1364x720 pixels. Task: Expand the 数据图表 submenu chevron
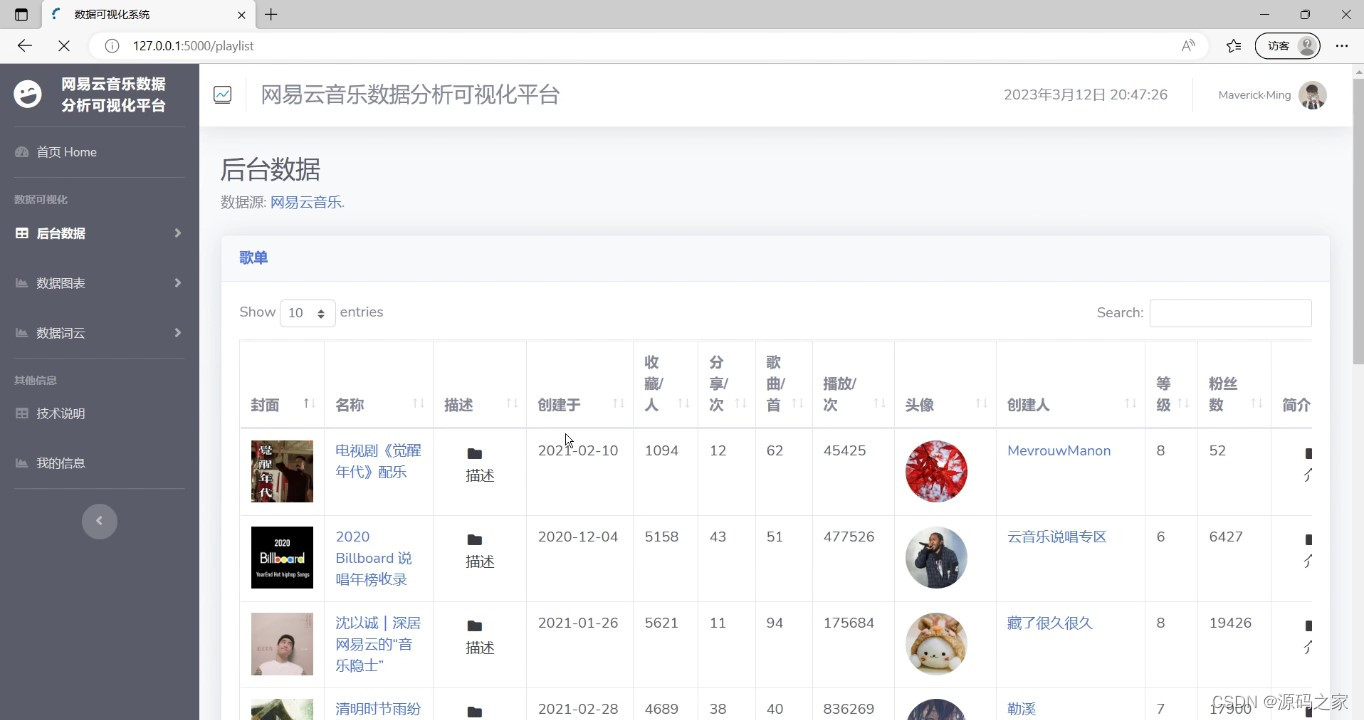(178, 283)
